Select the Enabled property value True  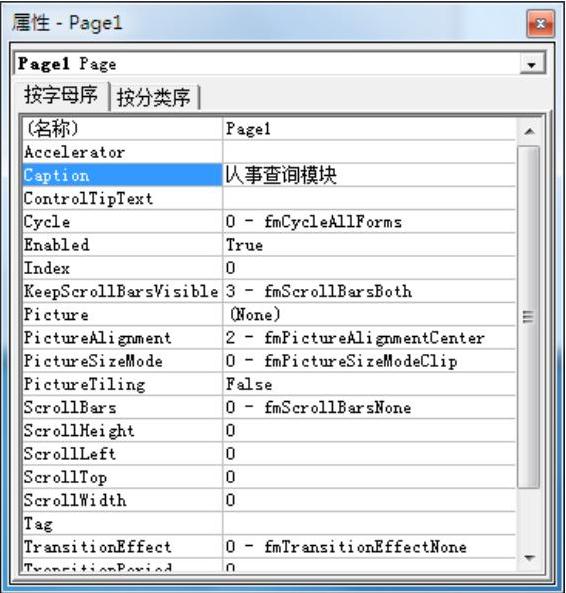click(369, 245)
